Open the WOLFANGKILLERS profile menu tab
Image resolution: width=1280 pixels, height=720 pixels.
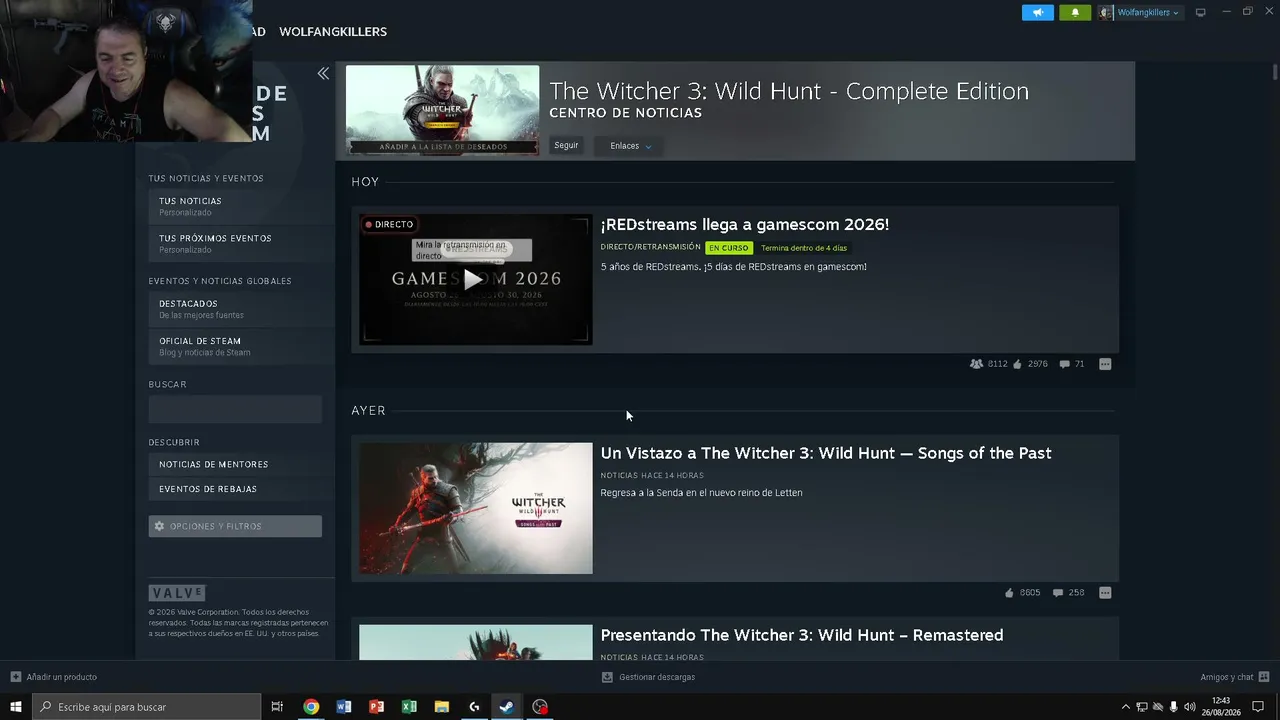click(x=333, y=32)
